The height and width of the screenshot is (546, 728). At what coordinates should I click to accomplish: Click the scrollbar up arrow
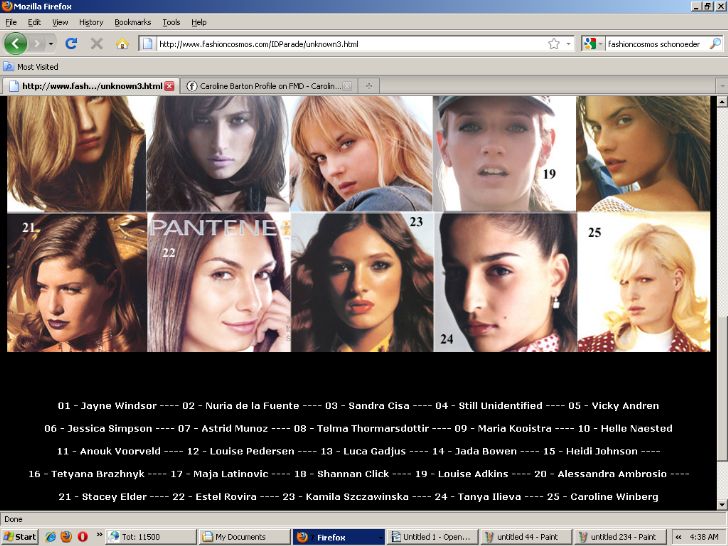(722, 101)
